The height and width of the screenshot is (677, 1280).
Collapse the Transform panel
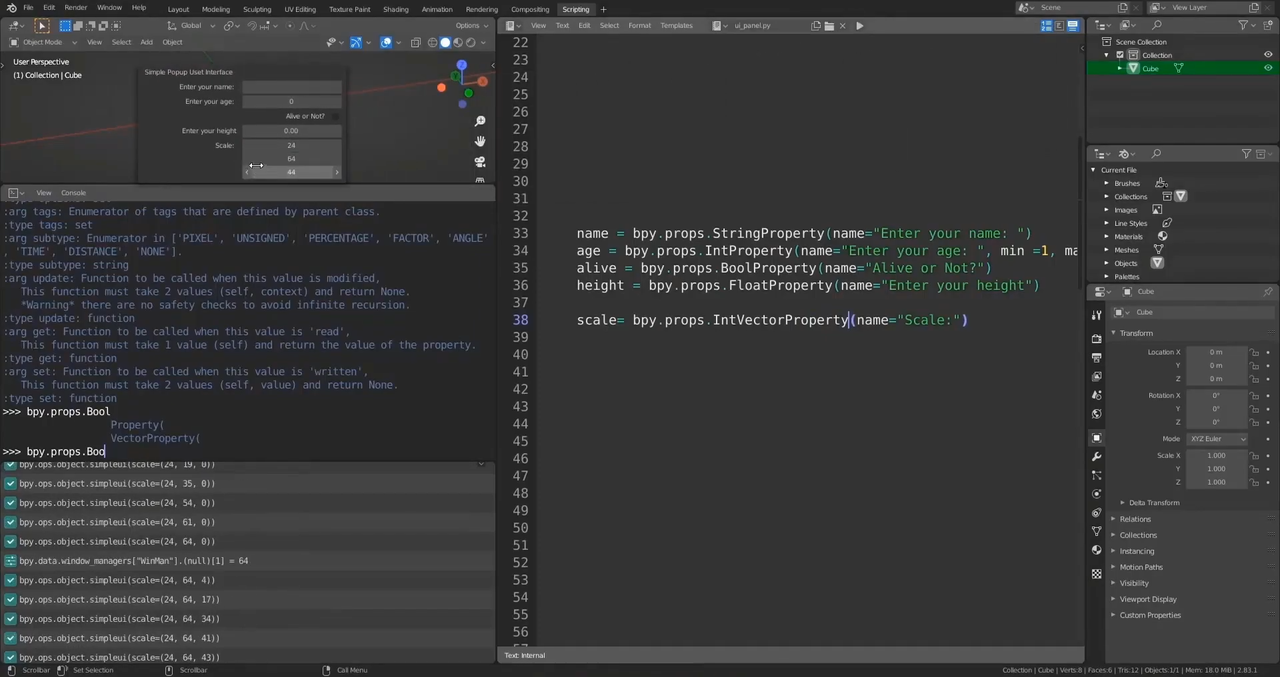click(1135, 333)
